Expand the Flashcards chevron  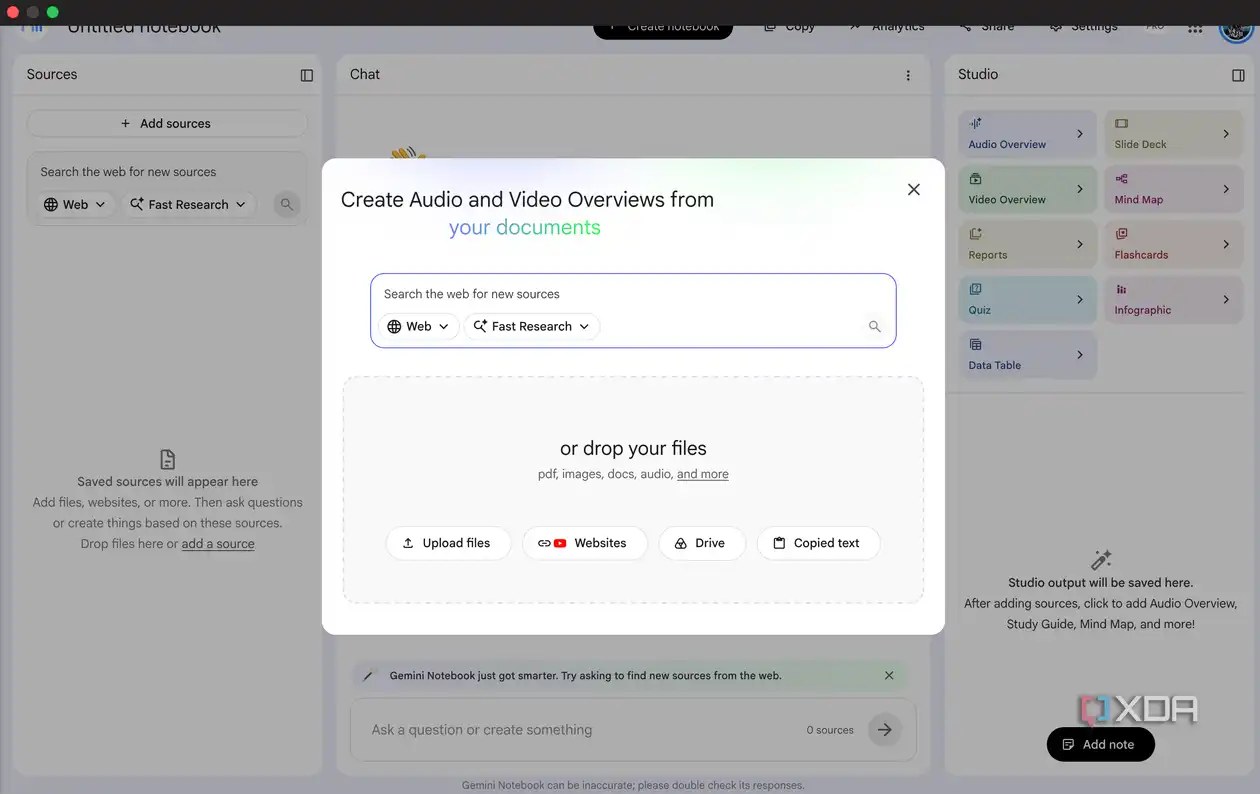(x=1226, y=244)
